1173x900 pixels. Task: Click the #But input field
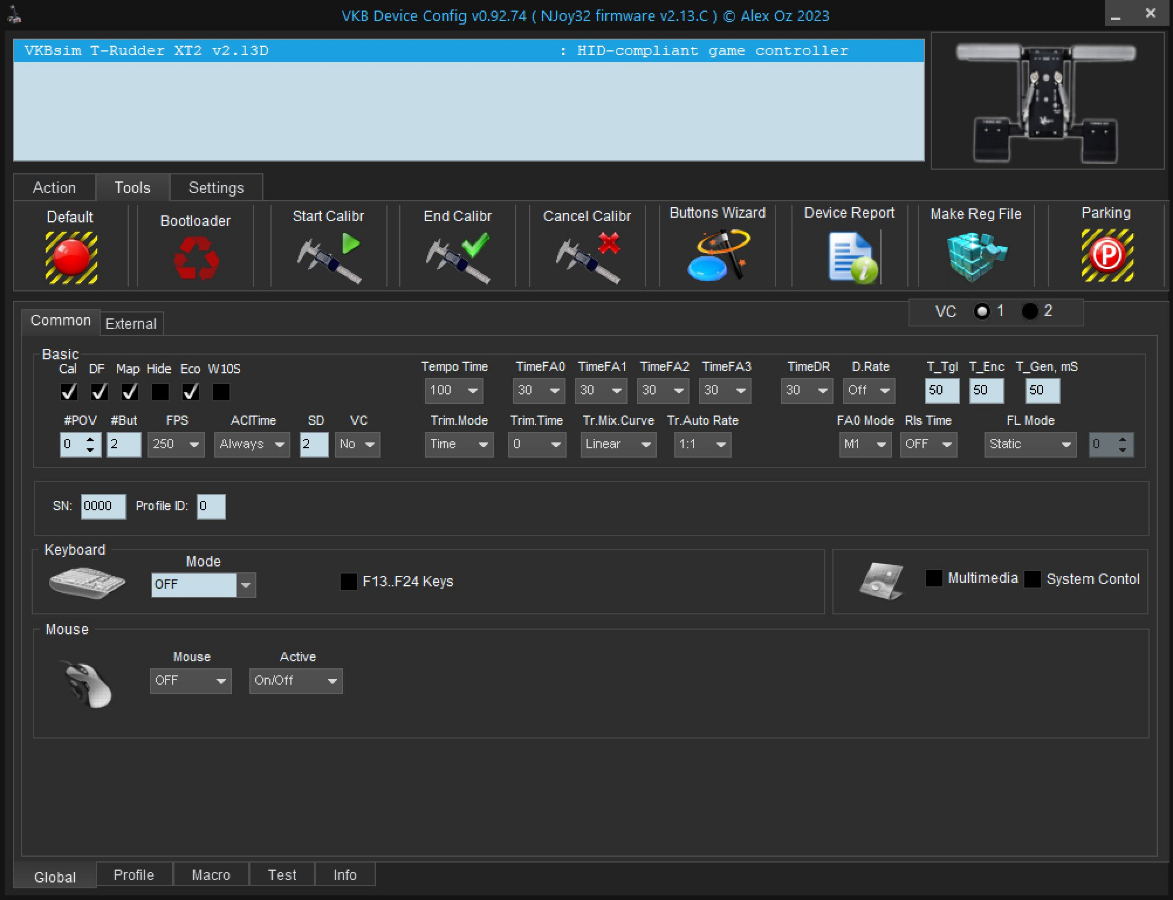[124, 444]
